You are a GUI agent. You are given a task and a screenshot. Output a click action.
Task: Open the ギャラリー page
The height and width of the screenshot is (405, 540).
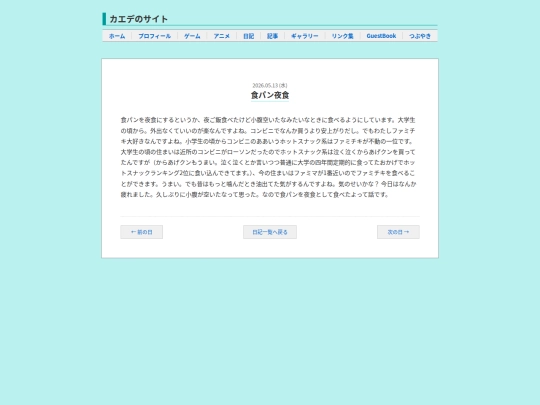click(305, 36)
